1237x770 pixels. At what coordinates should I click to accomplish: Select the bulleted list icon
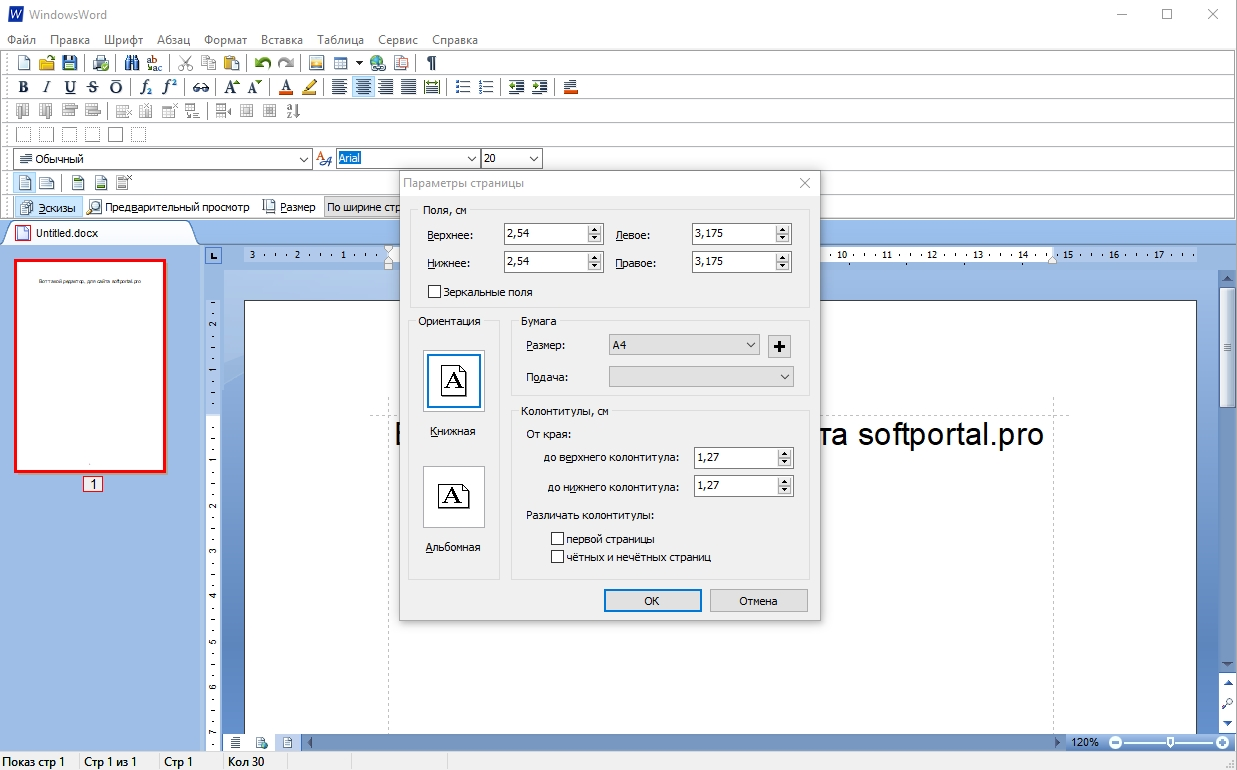[463, 87]
